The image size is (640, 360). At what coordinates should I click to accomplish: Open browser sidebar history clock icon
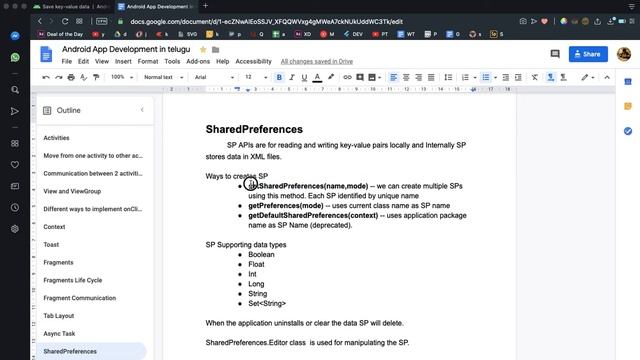tap(15, 208)
